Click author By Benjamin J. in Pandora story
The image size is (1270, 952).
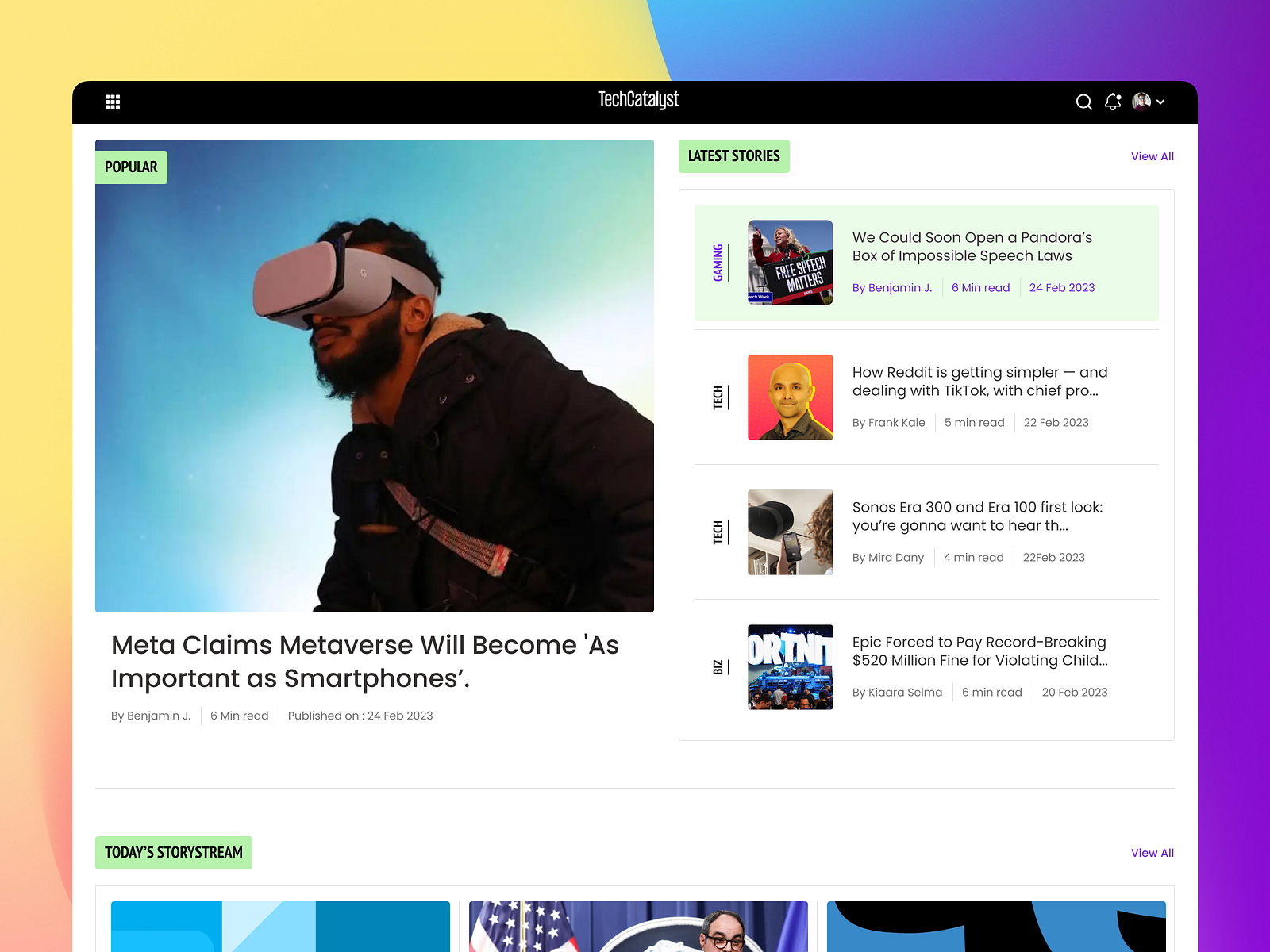coord(892,288)
